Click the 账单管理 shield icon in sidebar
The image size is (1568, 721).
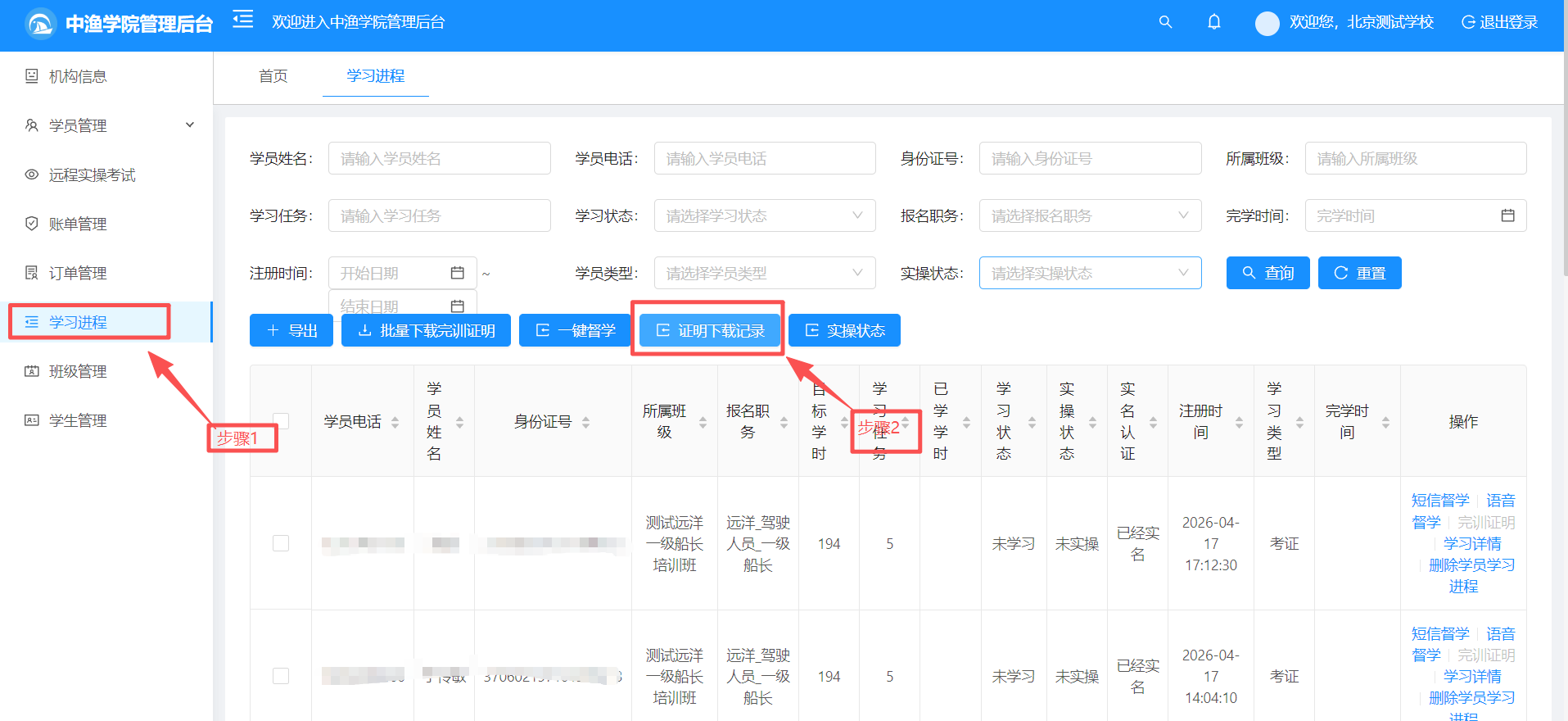coord(32,224)
